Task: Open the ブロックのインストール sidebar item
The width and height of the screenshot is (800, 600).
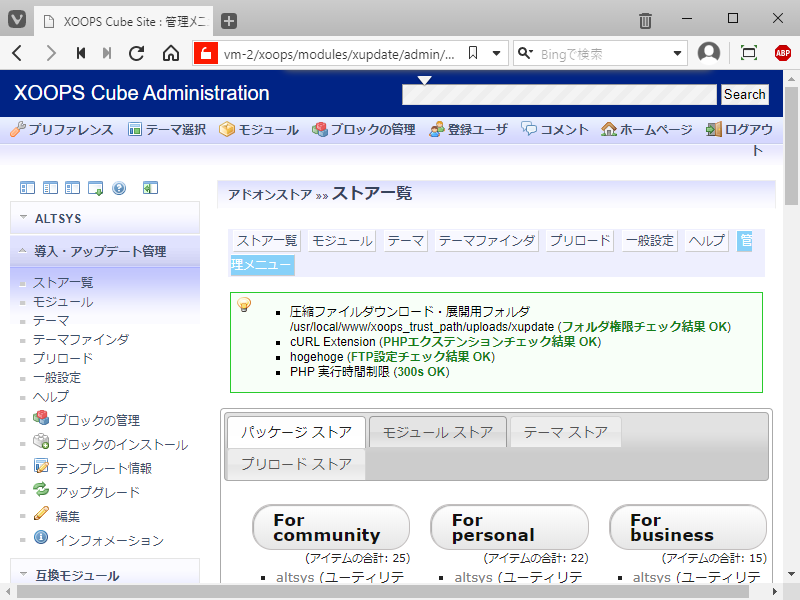Action: coord(121,444)
